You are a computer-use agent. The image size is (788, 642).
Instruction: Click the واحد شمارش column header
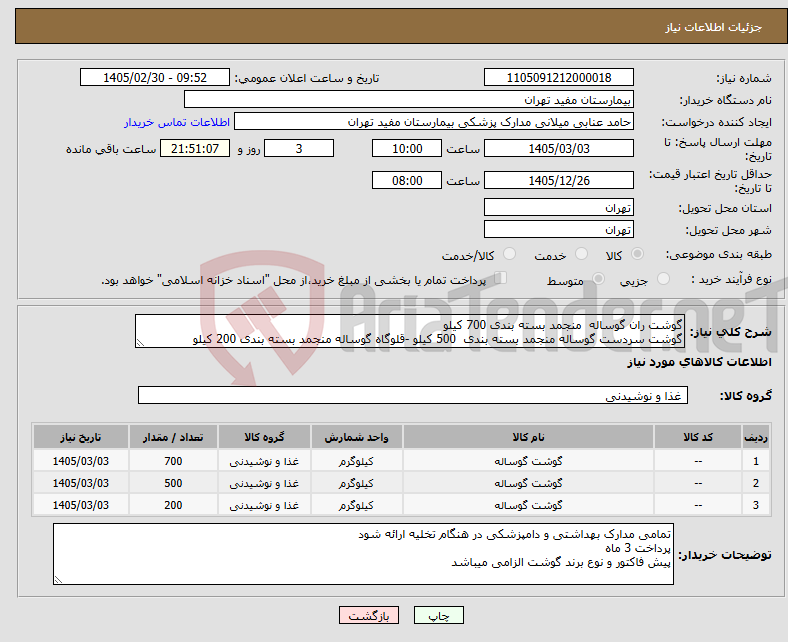356,437
